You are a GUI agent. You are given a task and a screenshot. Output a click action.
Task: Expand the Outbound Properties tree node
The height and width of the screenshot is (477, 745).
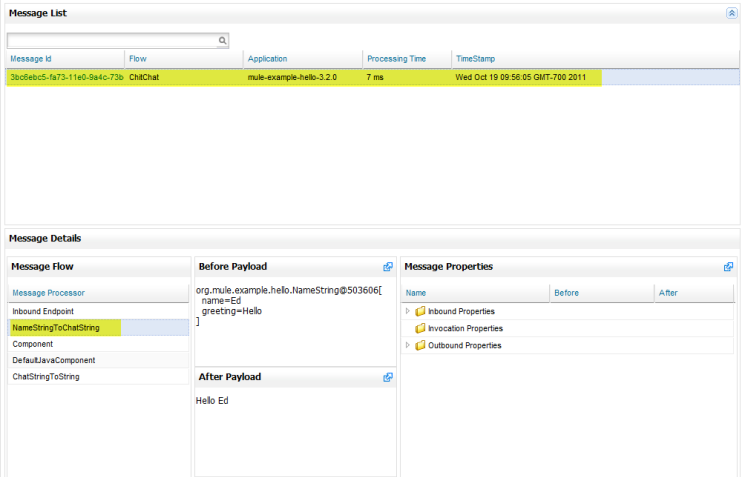(407, 345)
